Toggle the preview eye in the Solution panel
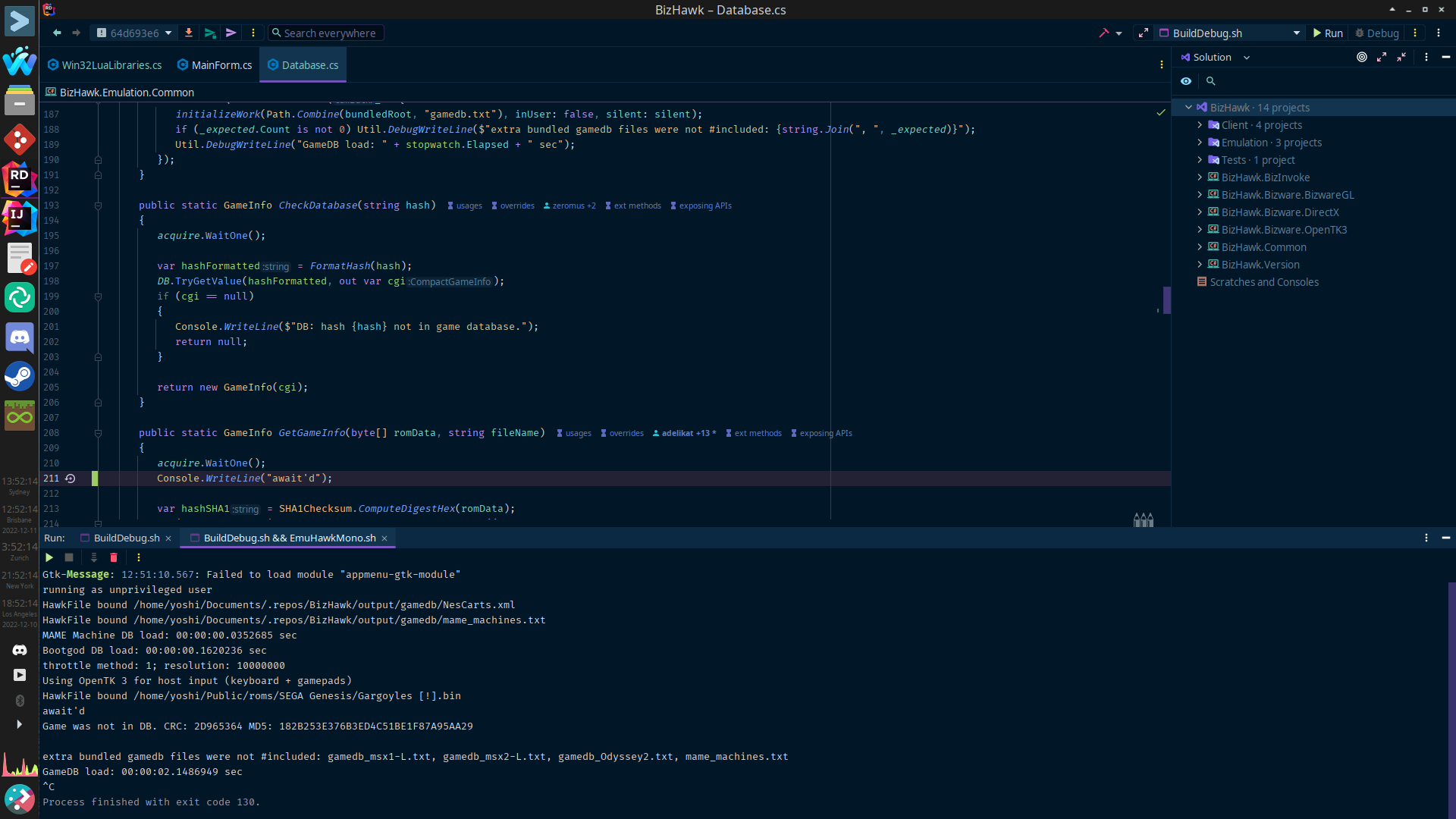This screenshot has width=1456, height=819. click(1187, 81)
